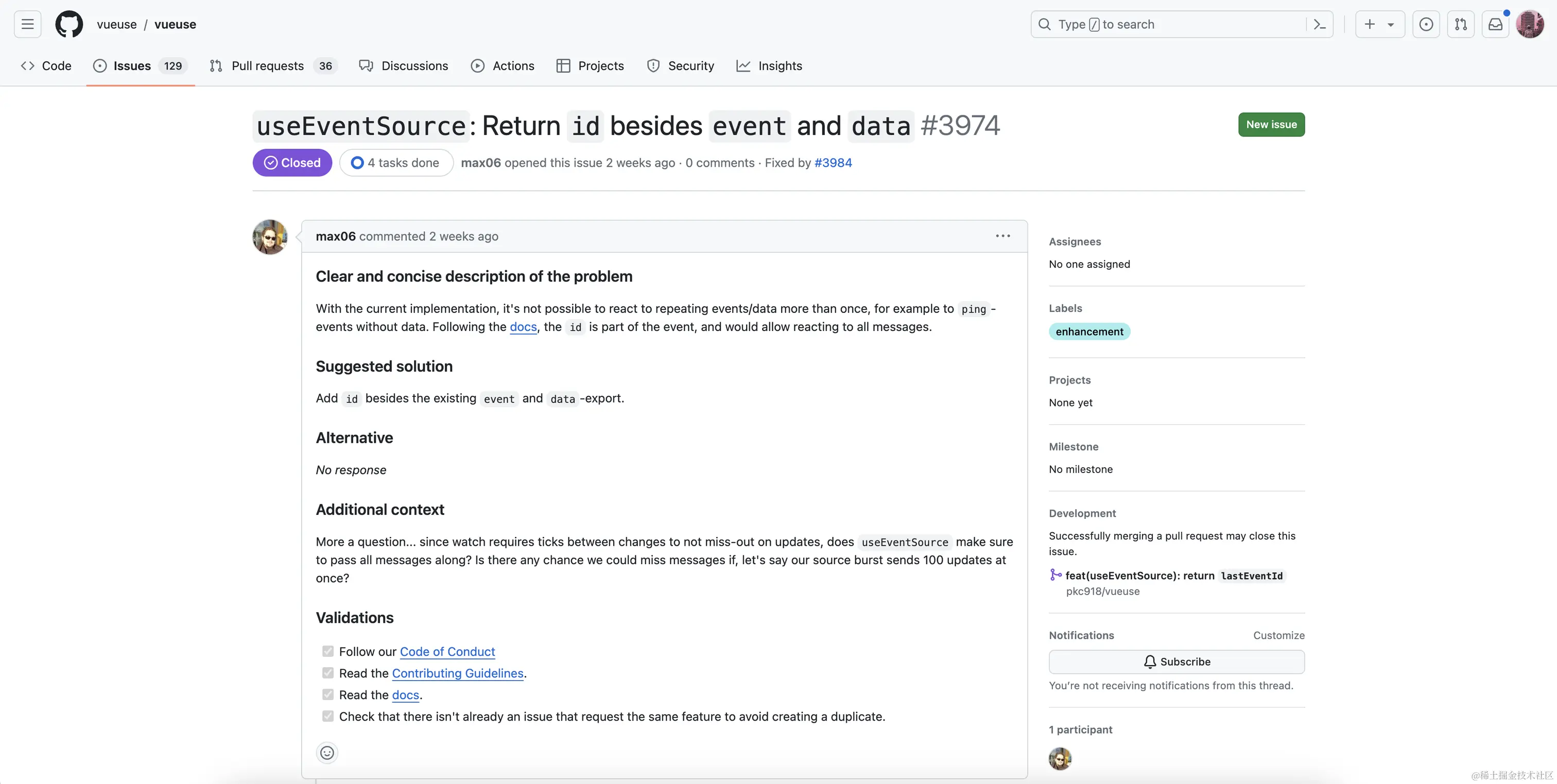The width and height of the screenshot is (1557, 784).
Task: Open the docs link under Validations
Action: [x=406, y=695]
